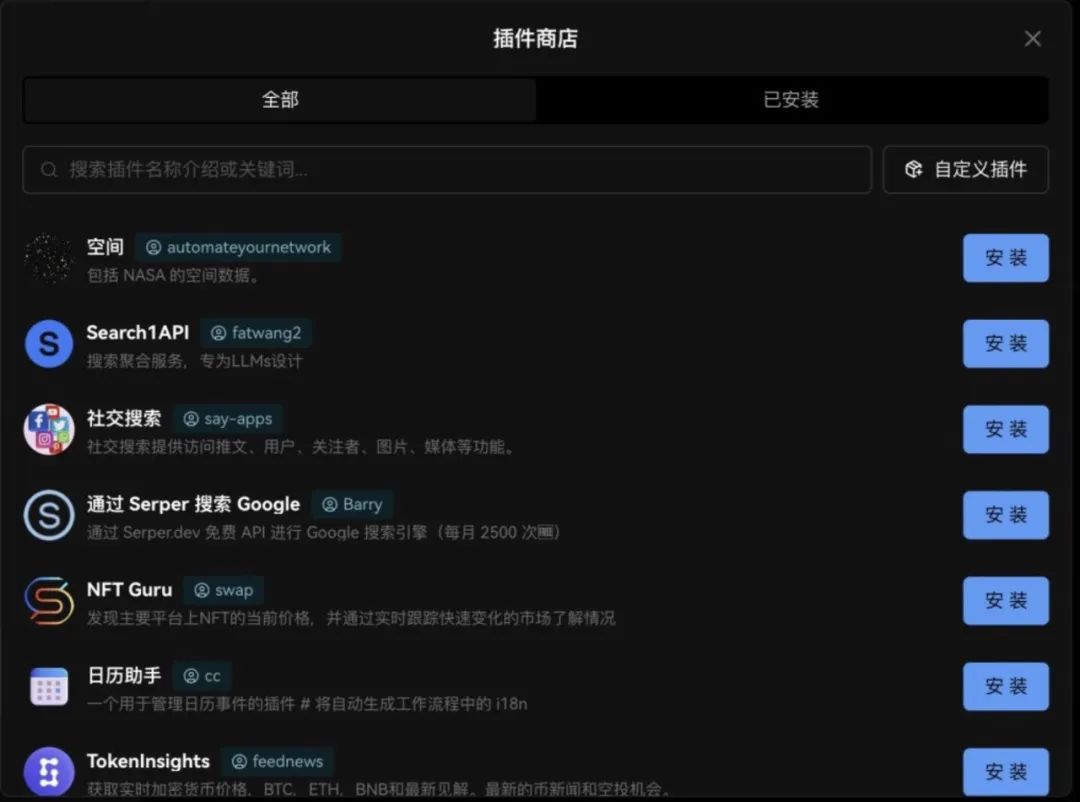Focus the plugin search input field
This screenshot has width=1080, height=802.
tap(448, 169)
